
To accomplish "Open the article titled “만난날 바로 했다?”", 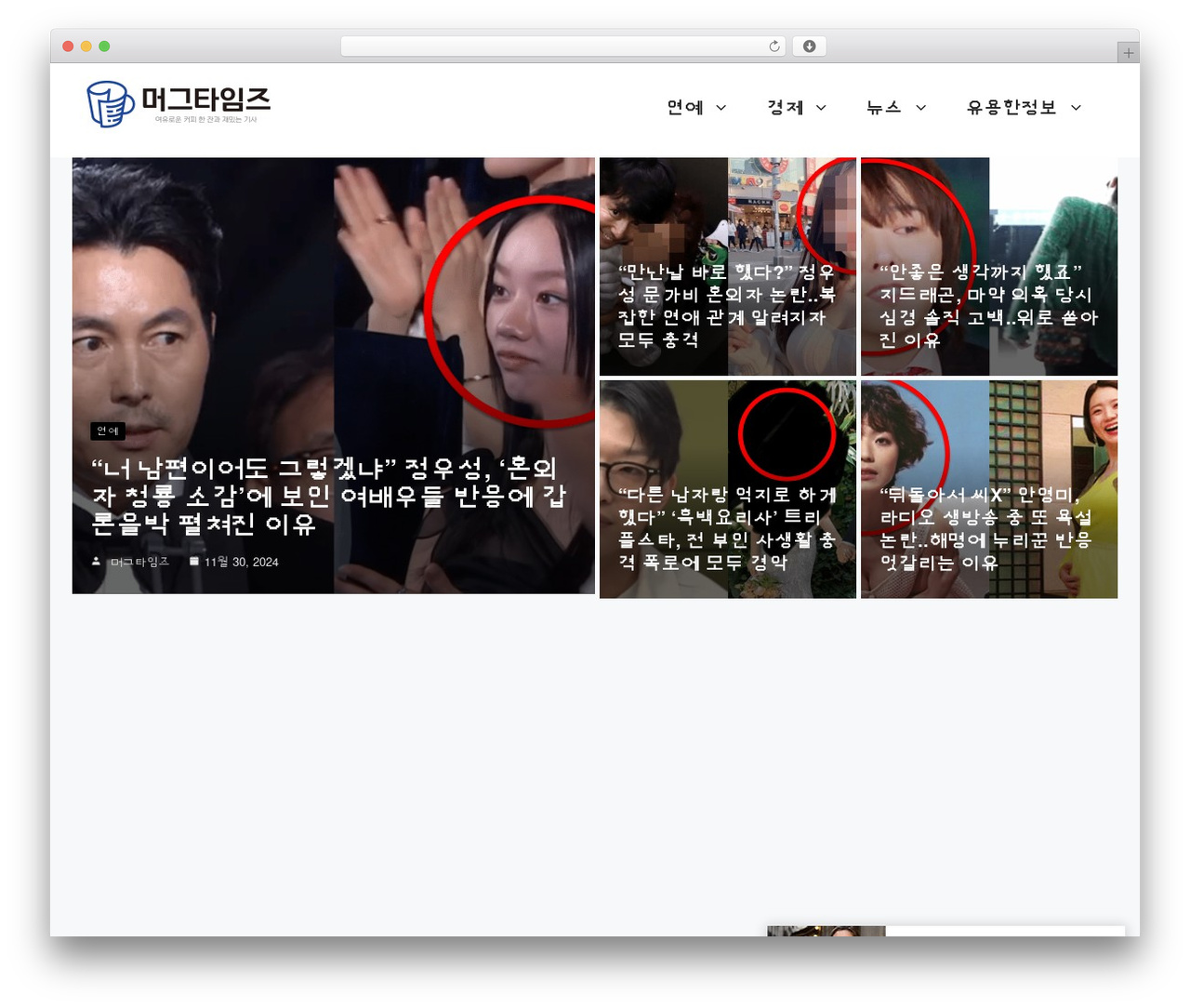I will coord(728,306).
